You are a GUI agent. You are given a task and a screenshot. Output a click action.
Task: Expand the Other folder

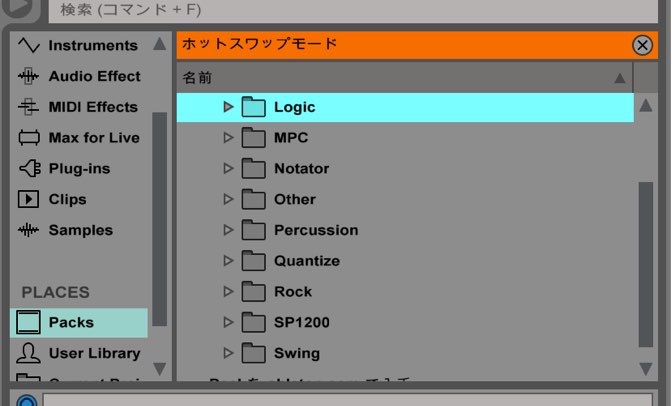coord(228,199)
